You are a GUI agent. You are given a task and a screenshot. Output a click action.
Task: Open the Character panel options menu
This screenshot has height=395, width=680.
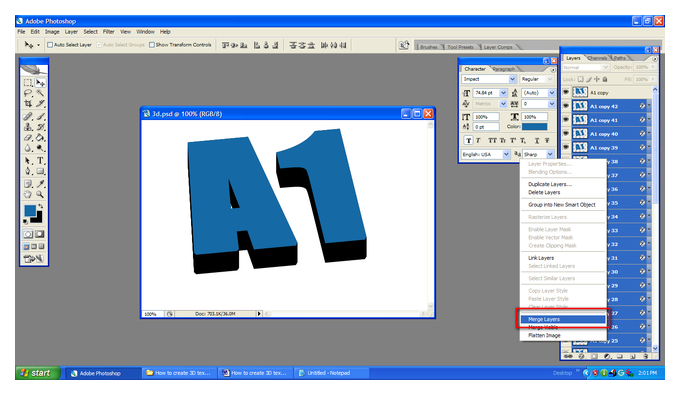[553, 69]
